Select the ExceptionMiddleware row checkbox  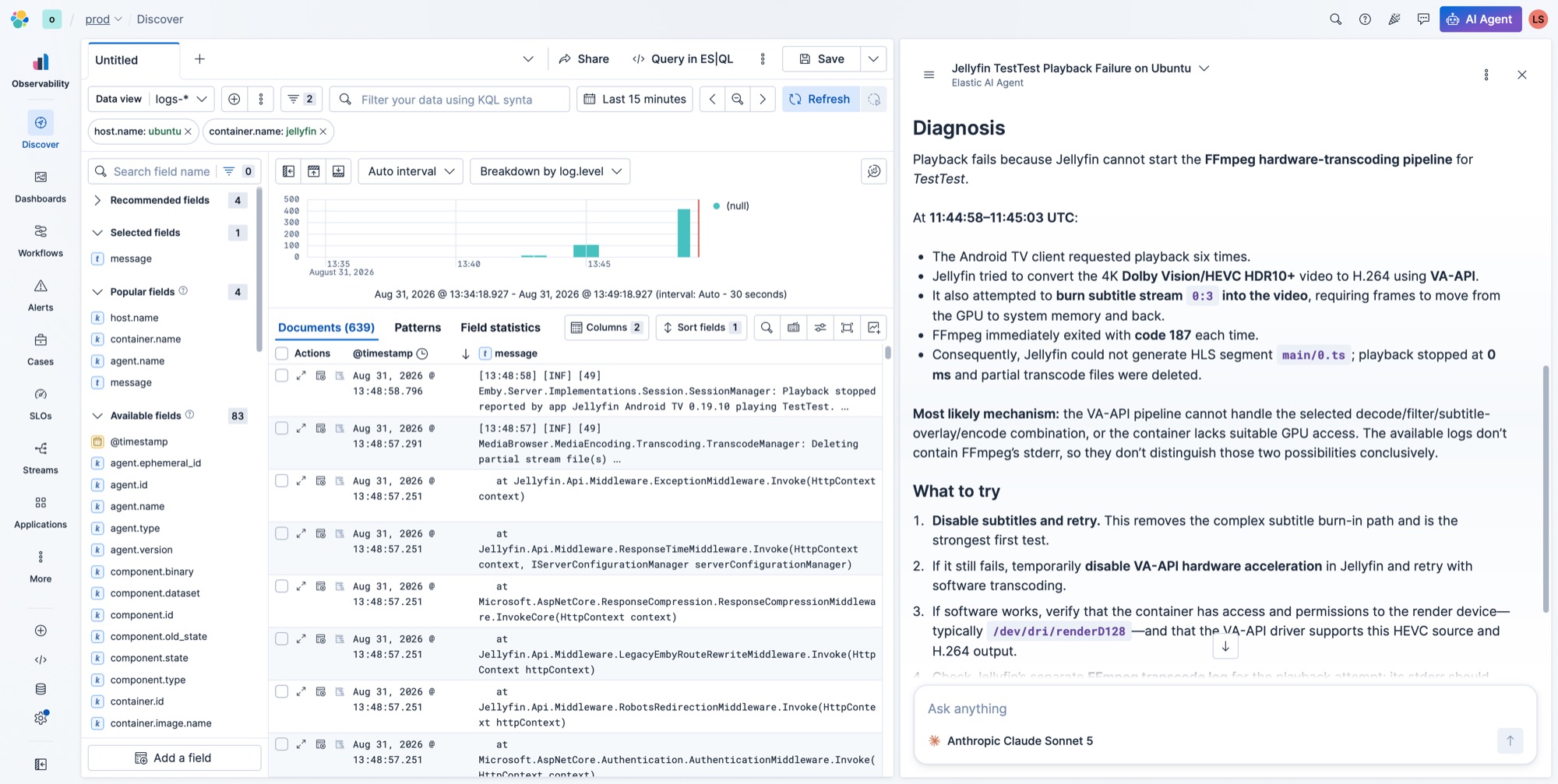(x=282, y=481)
